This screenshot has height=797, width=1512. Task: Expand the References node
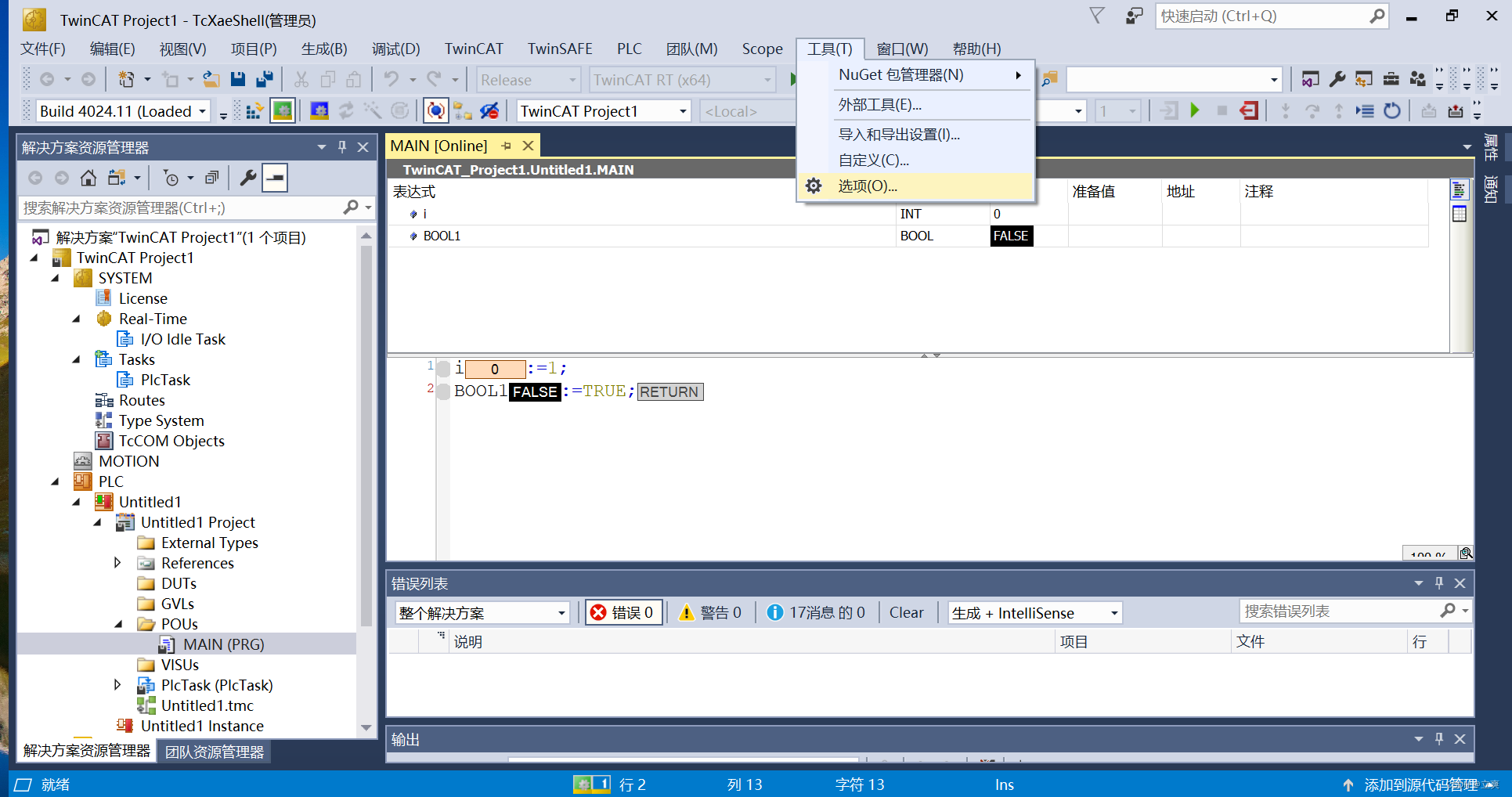coord(117,563)
